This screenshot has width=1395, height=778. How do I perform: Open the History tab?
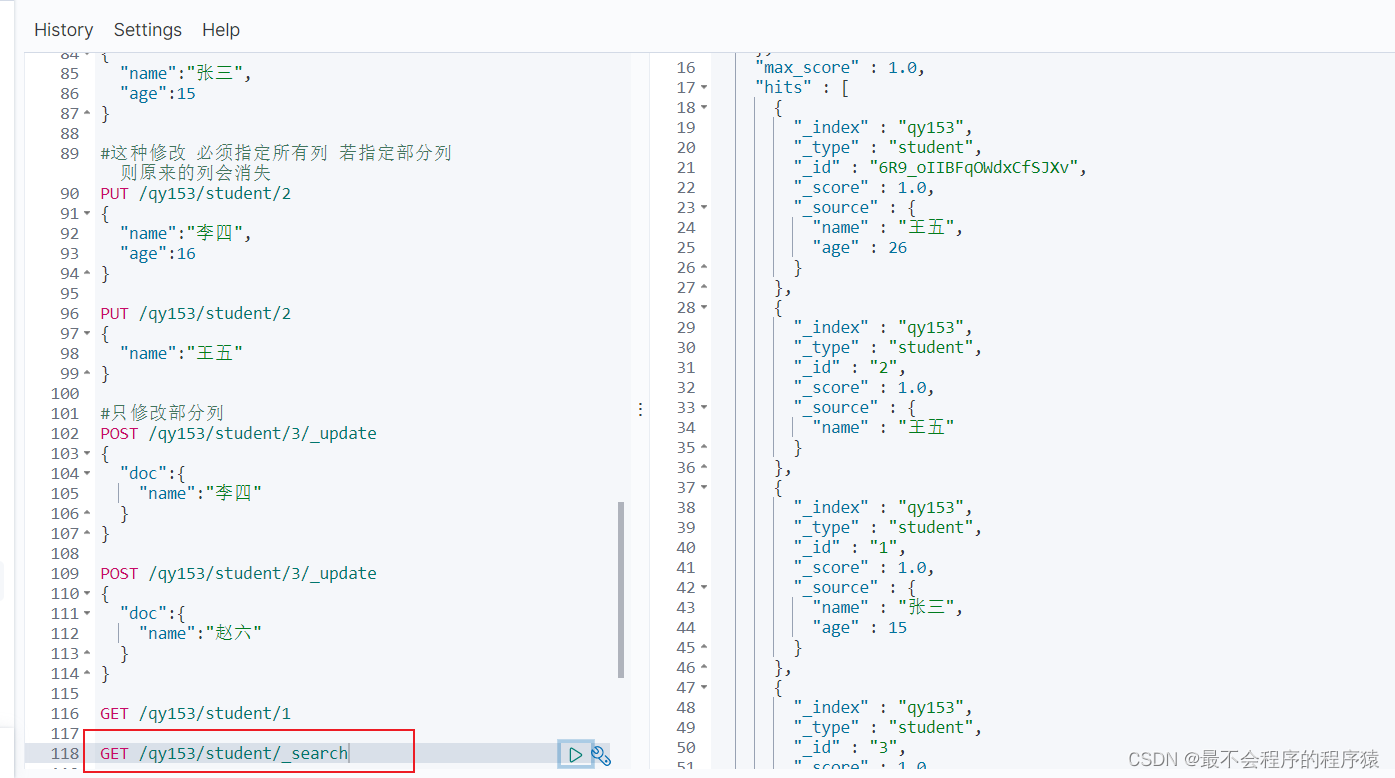tap(63, 30)
